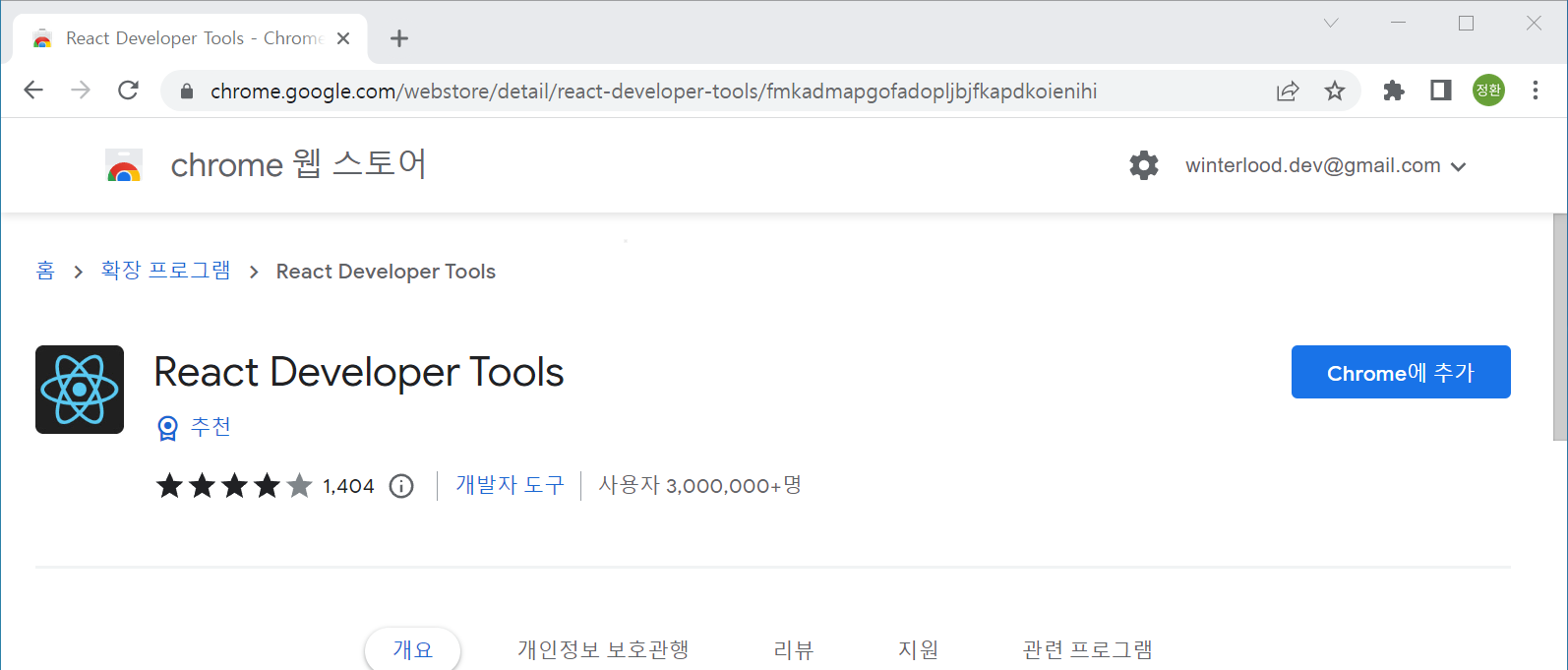Image resolution: width=1568 pixels, height=670 pixels.
Task: Click the star rating display
Action: click(234, 486)
